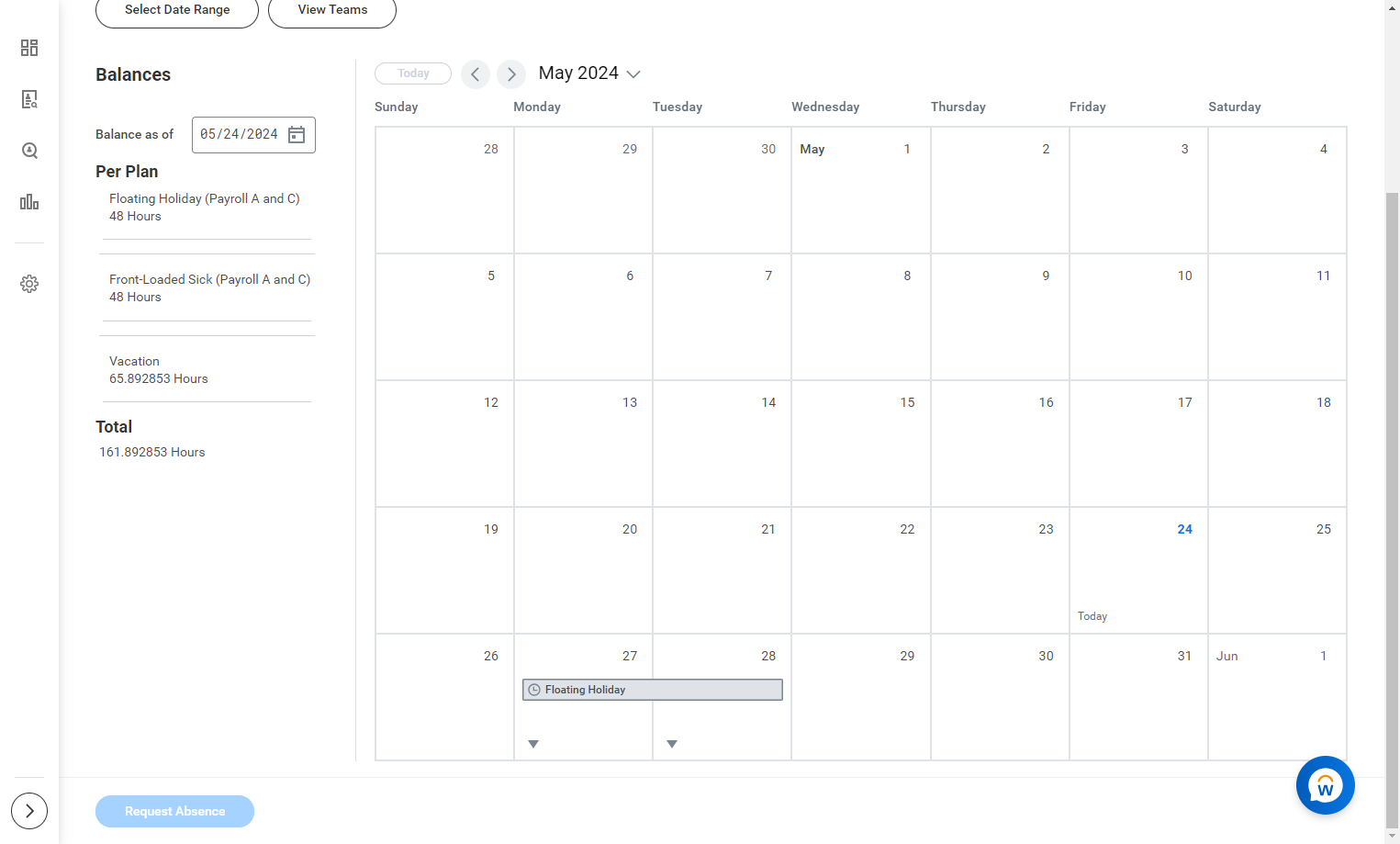Click the Balance as of date field
Image resolution: width=1400 pixels, height=844 pixels.
[x=253, y=135]
